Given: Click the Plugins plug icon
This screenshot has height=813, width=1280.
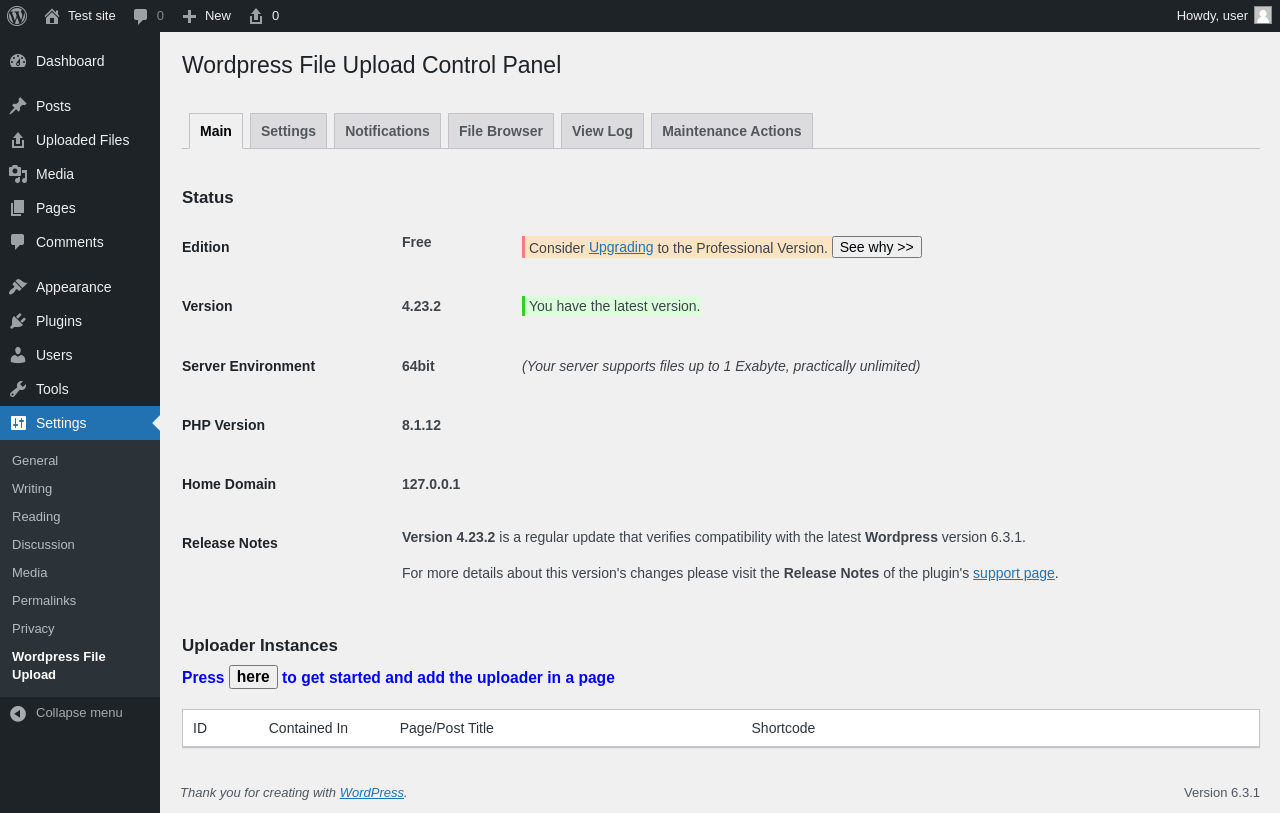Looking at the screenshot, I should tap(18, 321).
